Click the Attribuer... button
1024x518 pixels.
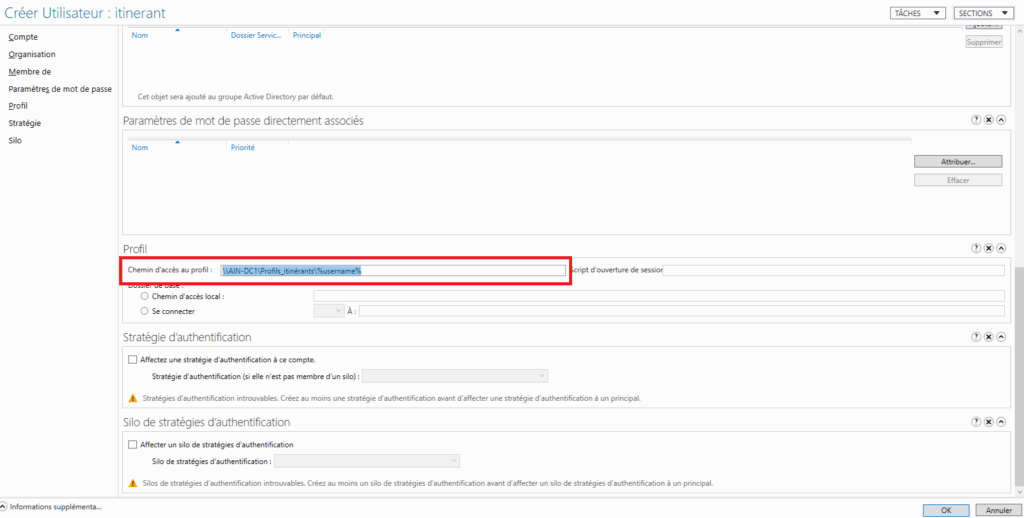pos(957,161)
